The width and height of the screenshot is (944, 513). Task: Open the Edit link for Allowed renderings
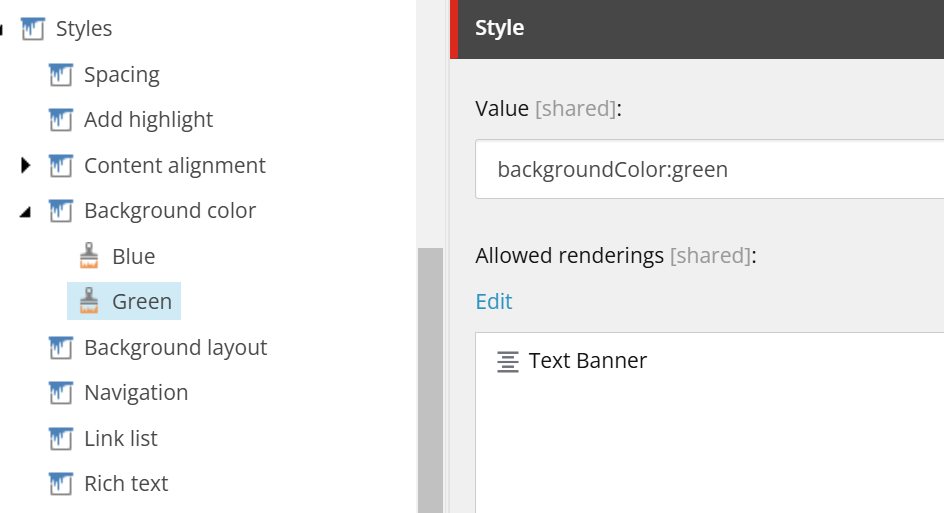point(494,302)
